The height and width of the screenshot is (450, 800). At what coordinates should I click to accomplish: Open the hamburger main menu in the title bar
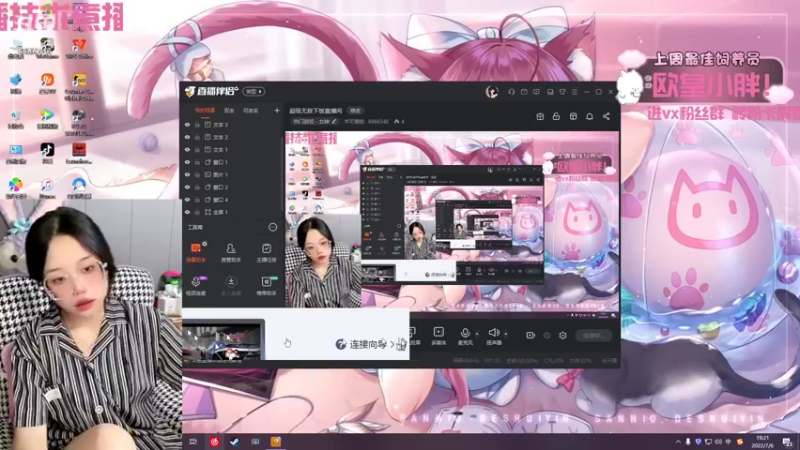574,92
